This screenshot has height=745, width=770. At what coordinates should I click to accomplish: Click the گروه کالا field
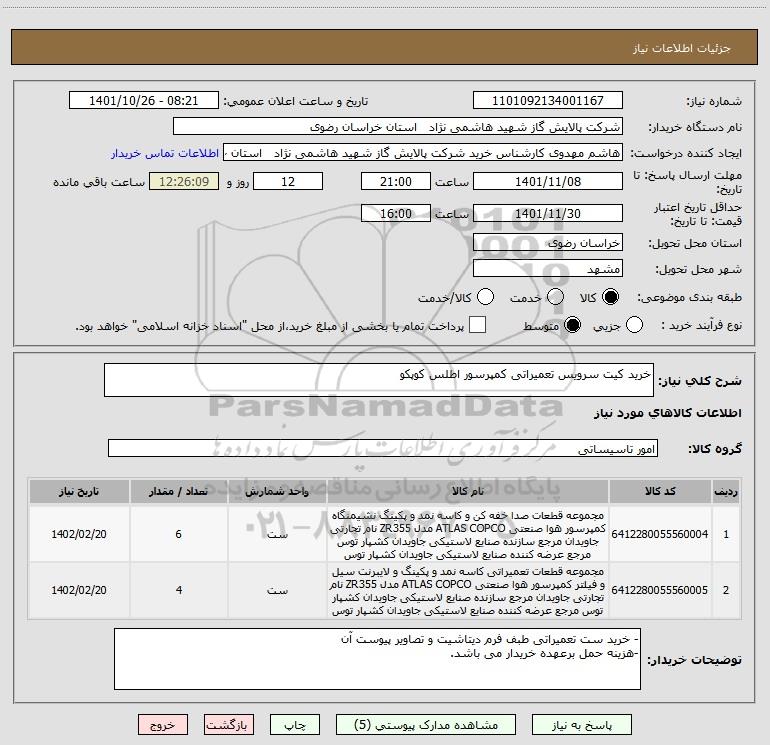click(383, 449)
